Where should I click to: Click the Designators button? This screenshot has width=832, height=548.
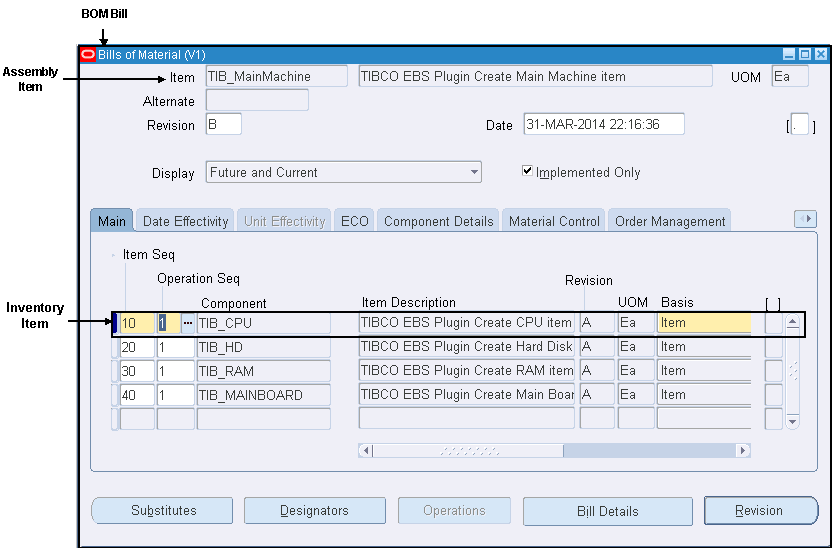(x=315, y=510)
